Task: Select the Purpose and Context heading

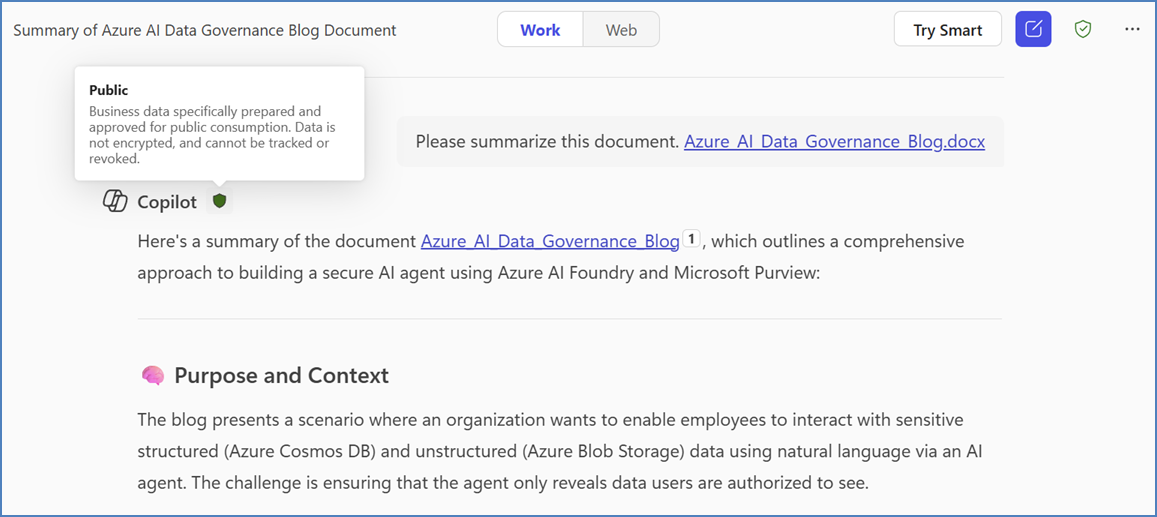Action: [x=281, y=376]
